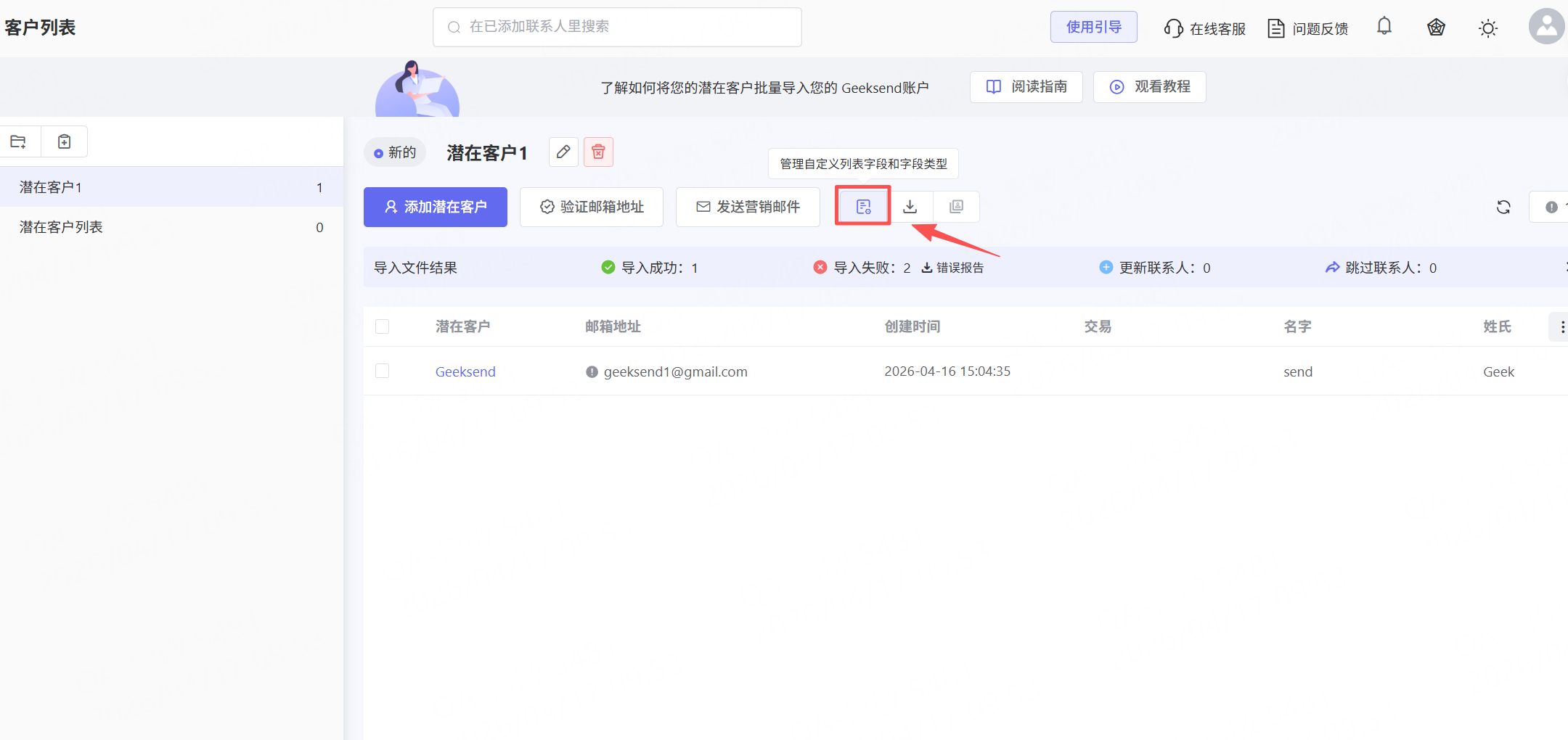Click the pencil edit list name icon
Screen dimensions: 1568x740
[563, 152]
